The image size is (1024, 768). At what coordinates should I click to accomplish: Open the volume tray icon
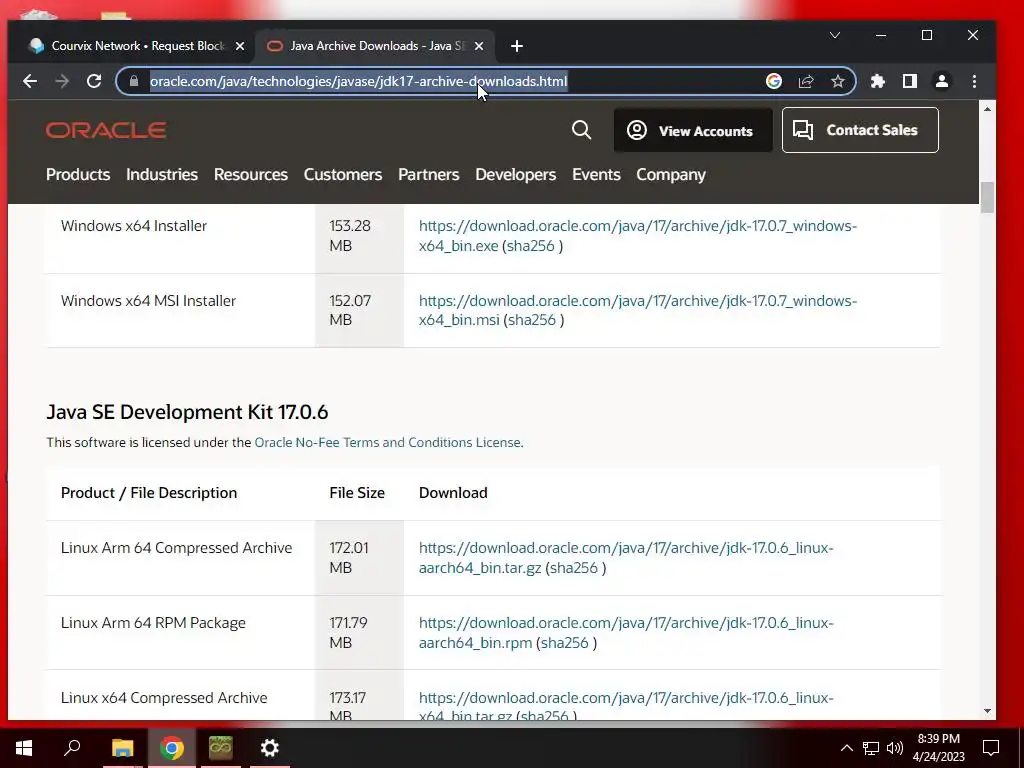895,748
